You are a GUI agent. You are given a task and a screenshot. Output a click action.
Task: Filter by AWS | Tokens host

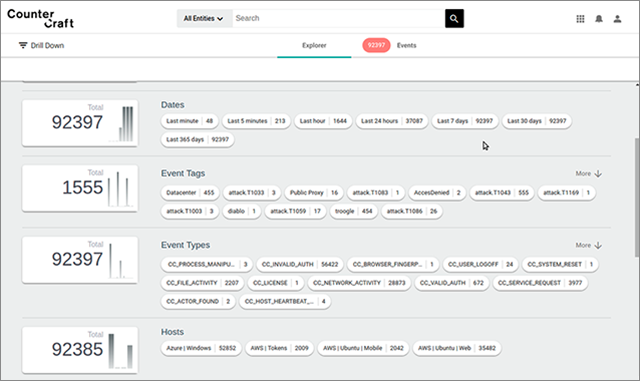pos(279,348)
